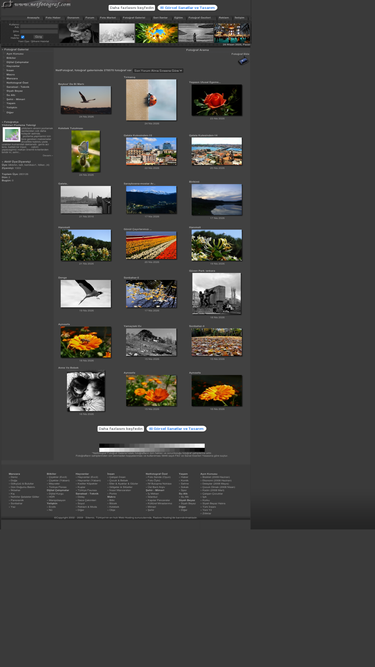Open the orange flower with bee photo
375x667 pixels.
coord(86,342)
